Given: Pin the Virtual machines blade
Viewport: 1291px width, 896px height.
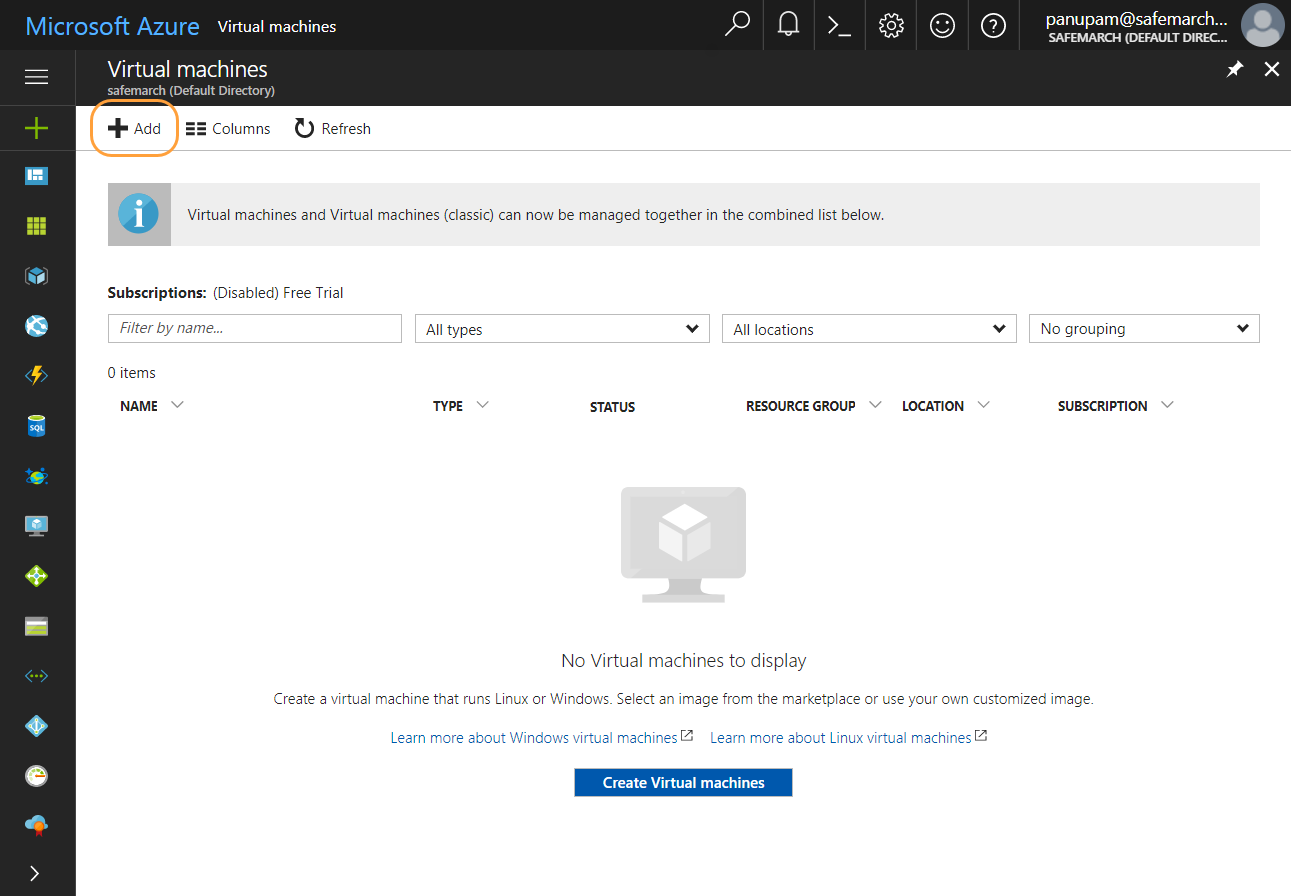Looking at the screenshot, I should [1234, 69].
